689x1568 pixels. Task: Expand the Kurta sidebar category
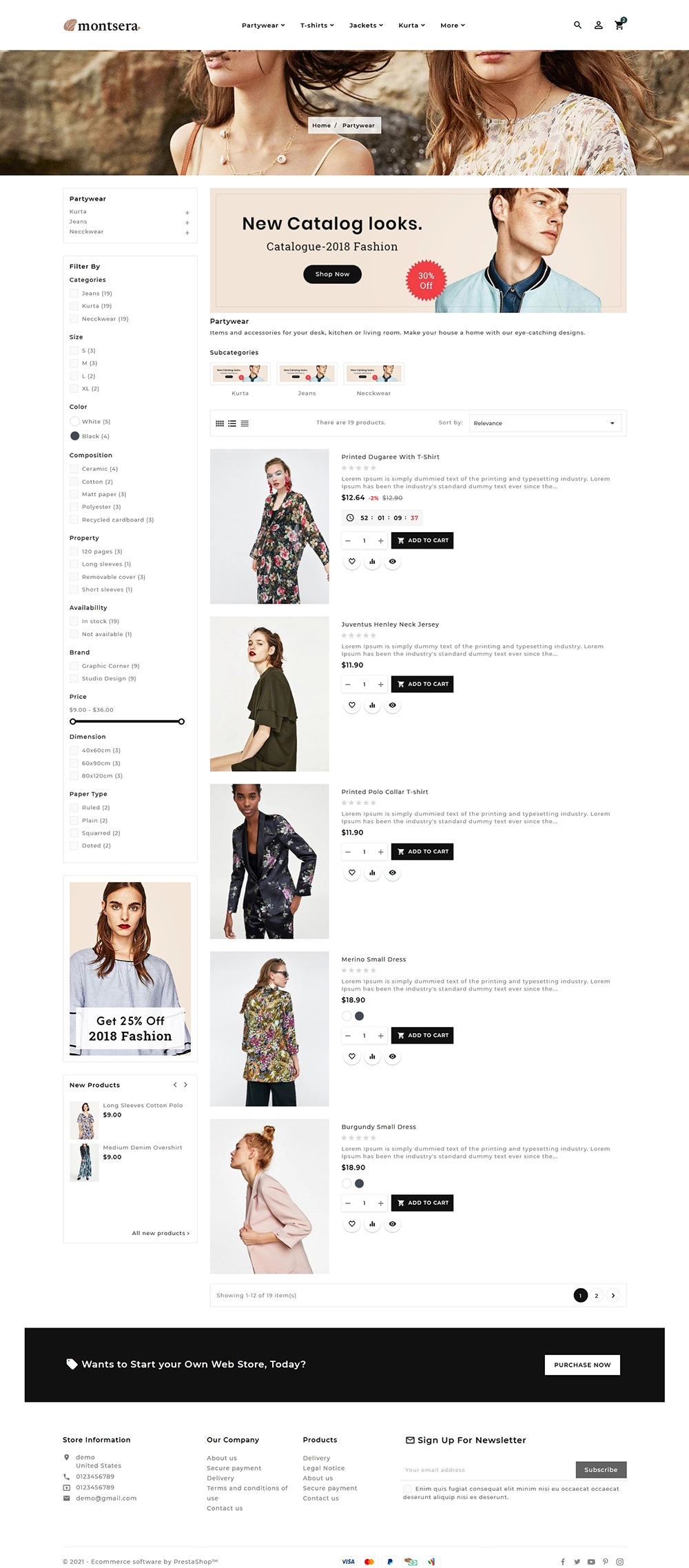(x=187, y=213)
